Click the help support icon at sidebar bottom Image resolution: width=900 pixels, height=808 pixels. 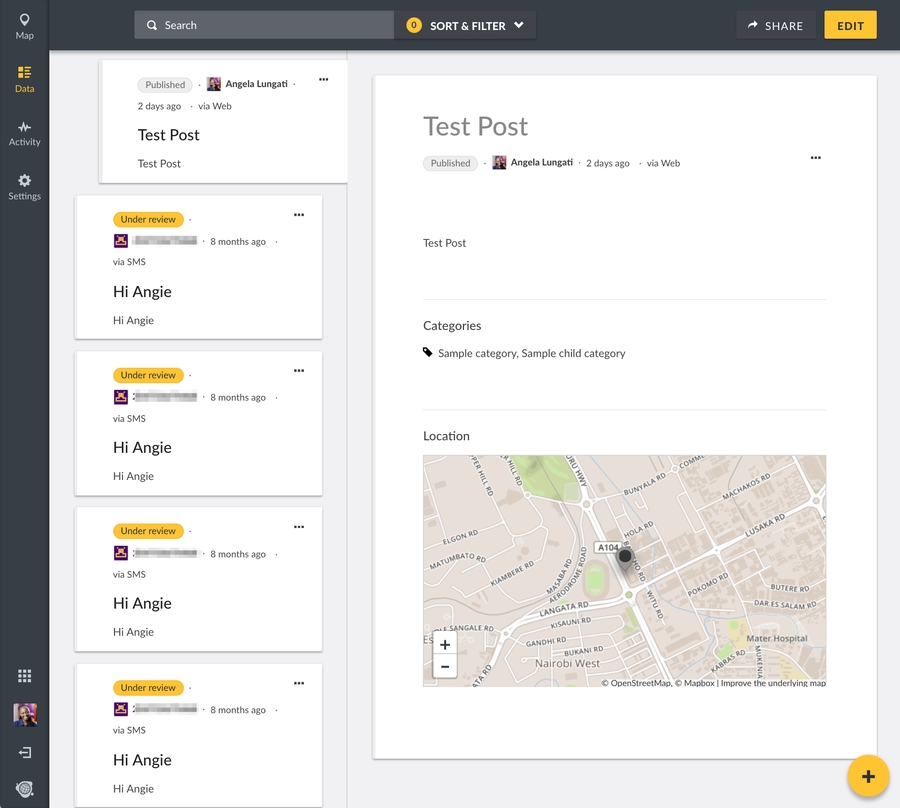[24, 789]
